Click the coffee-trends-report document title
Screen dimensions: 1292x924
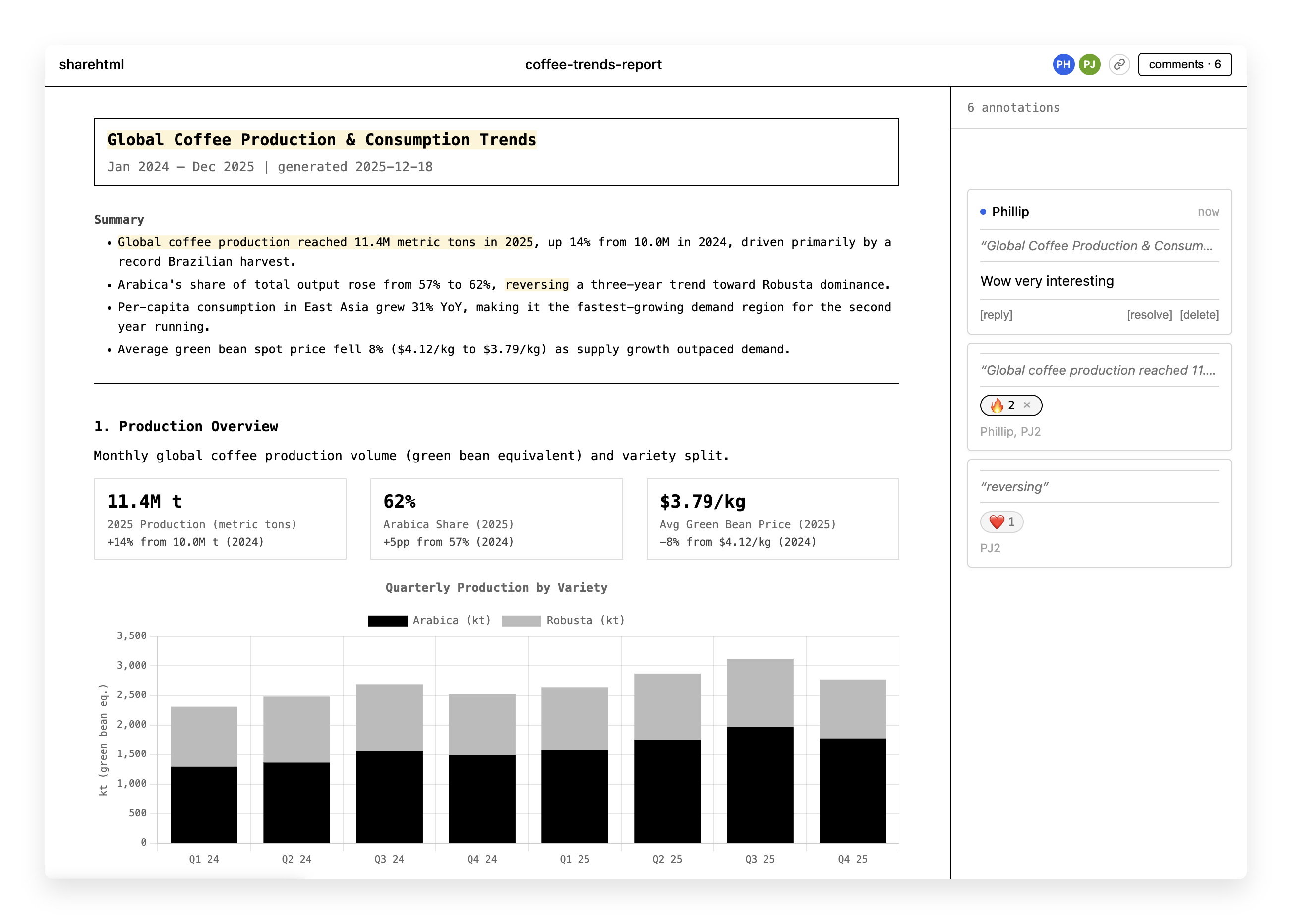click(x=593, y=64)
